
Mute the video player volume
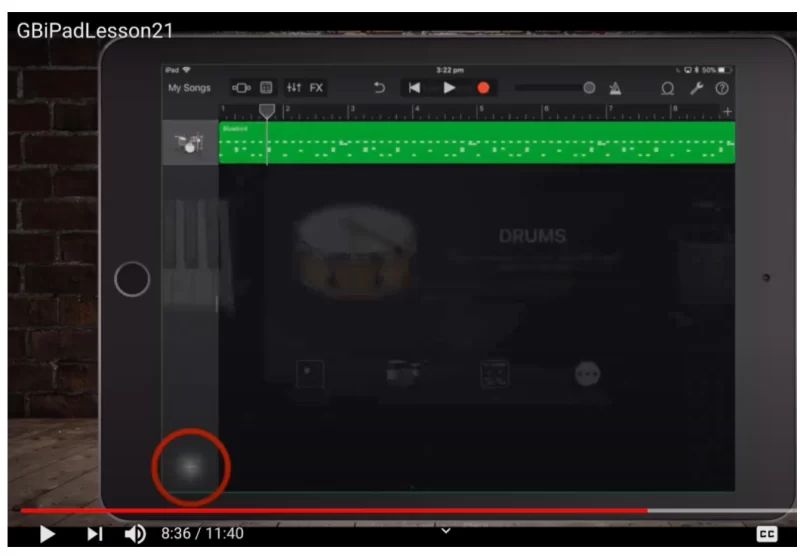click(135, 535)
